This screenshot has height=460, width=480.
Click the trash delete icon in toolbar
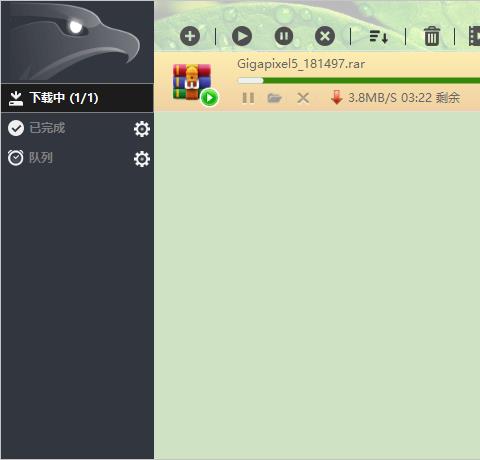click(432, 36)
